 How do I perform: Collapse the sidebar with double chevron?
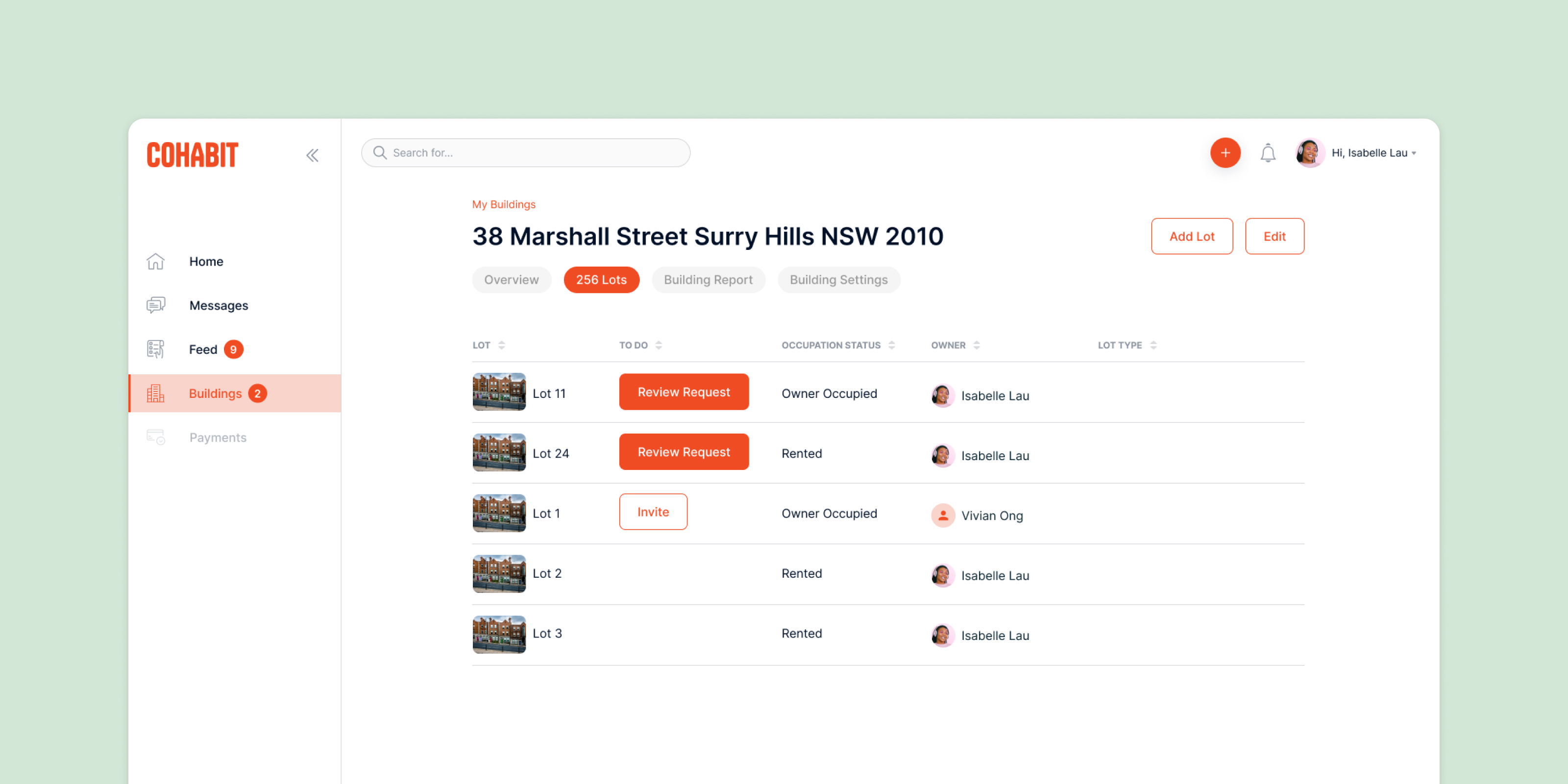(312, 155)
